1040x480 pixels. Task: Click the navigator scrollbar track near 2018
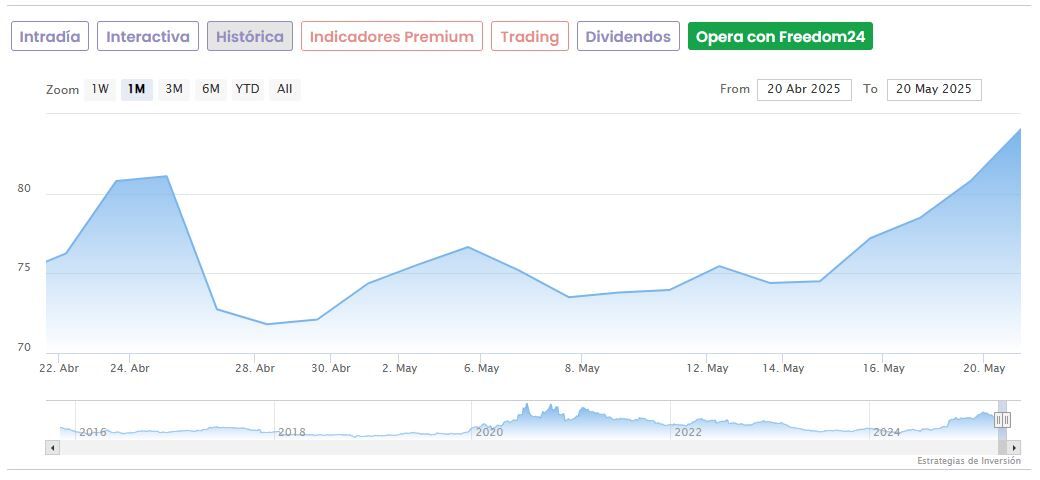(290, 448)
